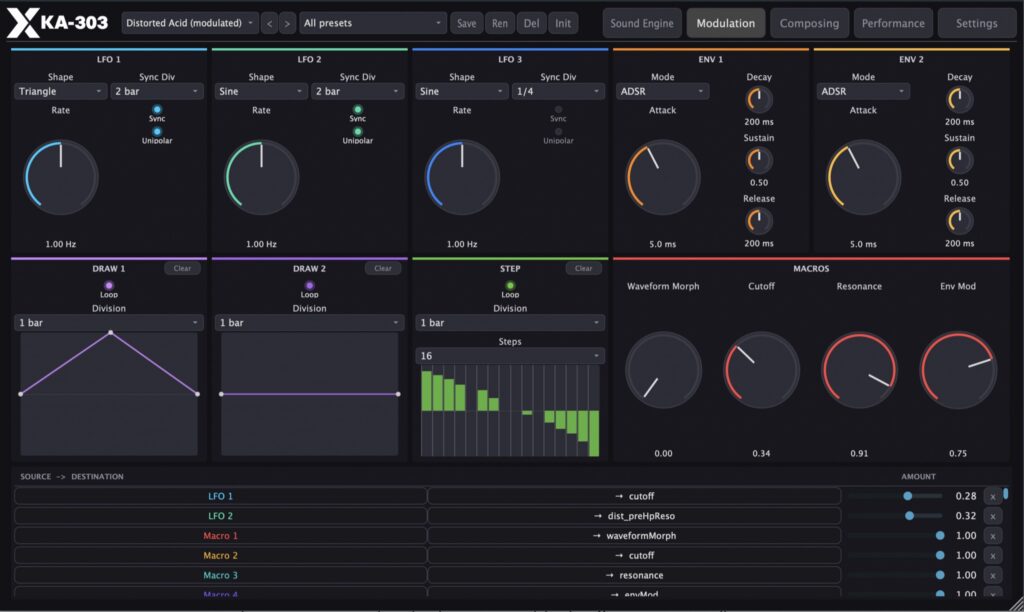Open the Steps count dropdown
The image size is (1024, 612).
pyautogui.click(x=510, y=356)
